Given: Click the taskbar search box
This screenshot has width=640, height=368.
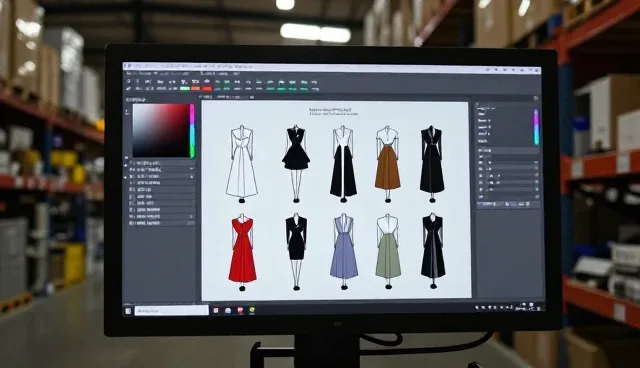Looking at the screenshot, I should 171,310.
